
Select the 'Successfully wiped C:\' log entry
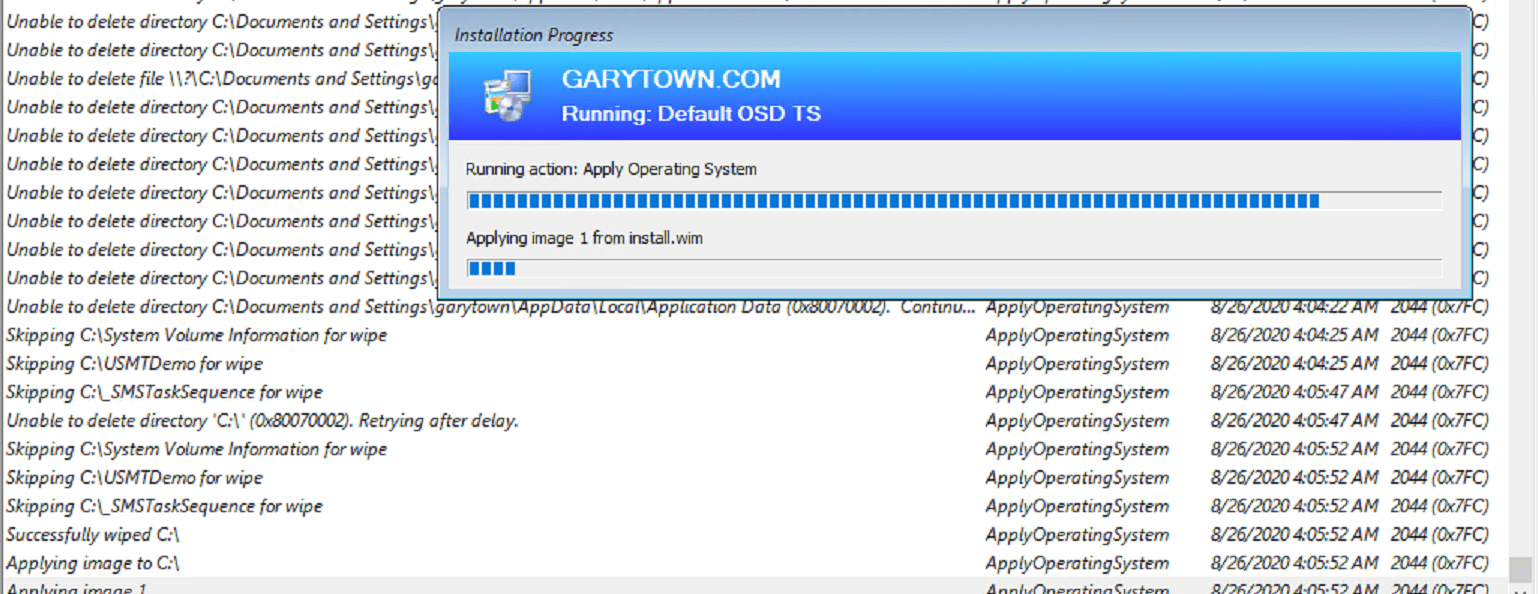pyautogui.click(x=93, y=535)
